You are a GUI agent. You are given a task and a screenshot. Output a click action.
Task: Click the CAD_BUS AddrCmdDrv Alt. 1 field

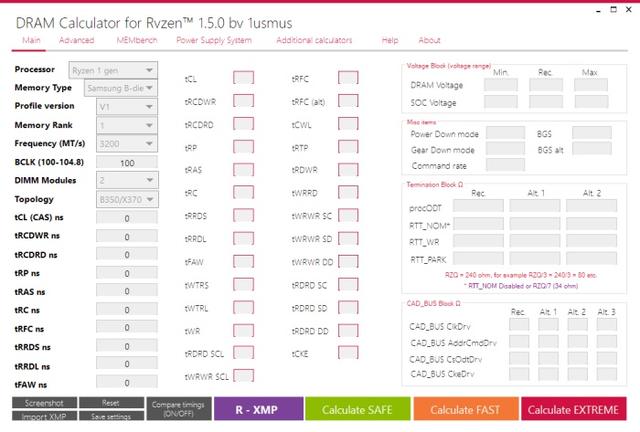tap(548, 341)
